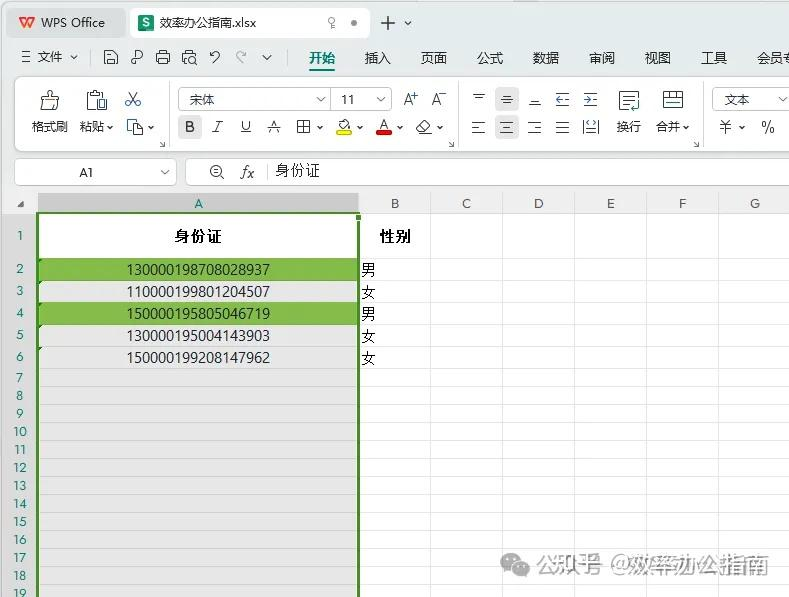The width and height of the screenshot is (789, 597).
Task: Click the Print Preview icon
Action: click(x=189, y=57)
